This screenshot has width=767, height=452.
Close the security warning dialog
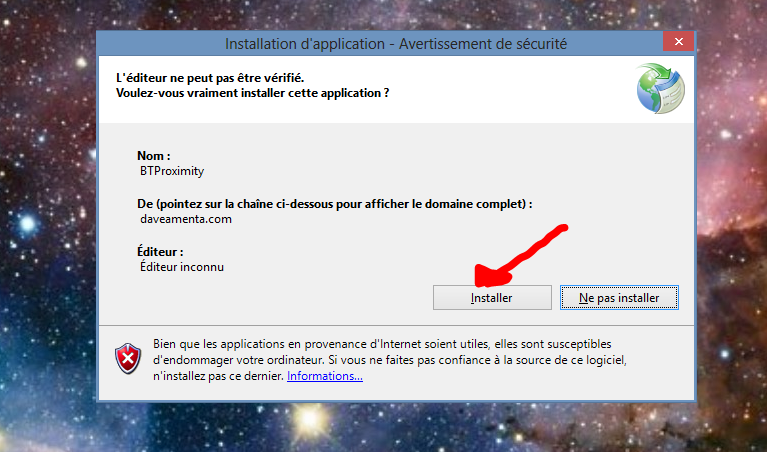point(678,42)
